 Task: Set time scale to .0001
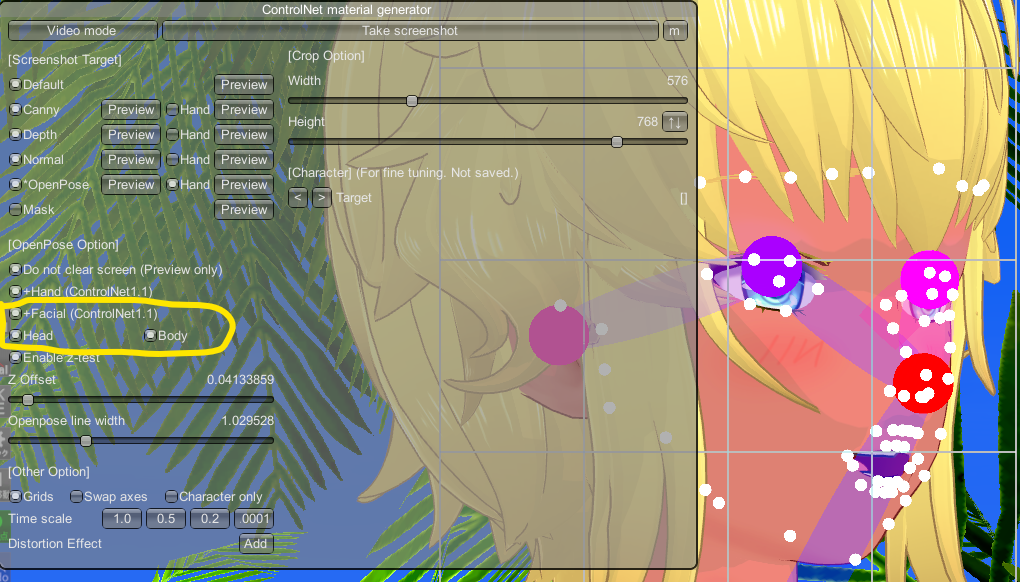(x=254, y=519)
